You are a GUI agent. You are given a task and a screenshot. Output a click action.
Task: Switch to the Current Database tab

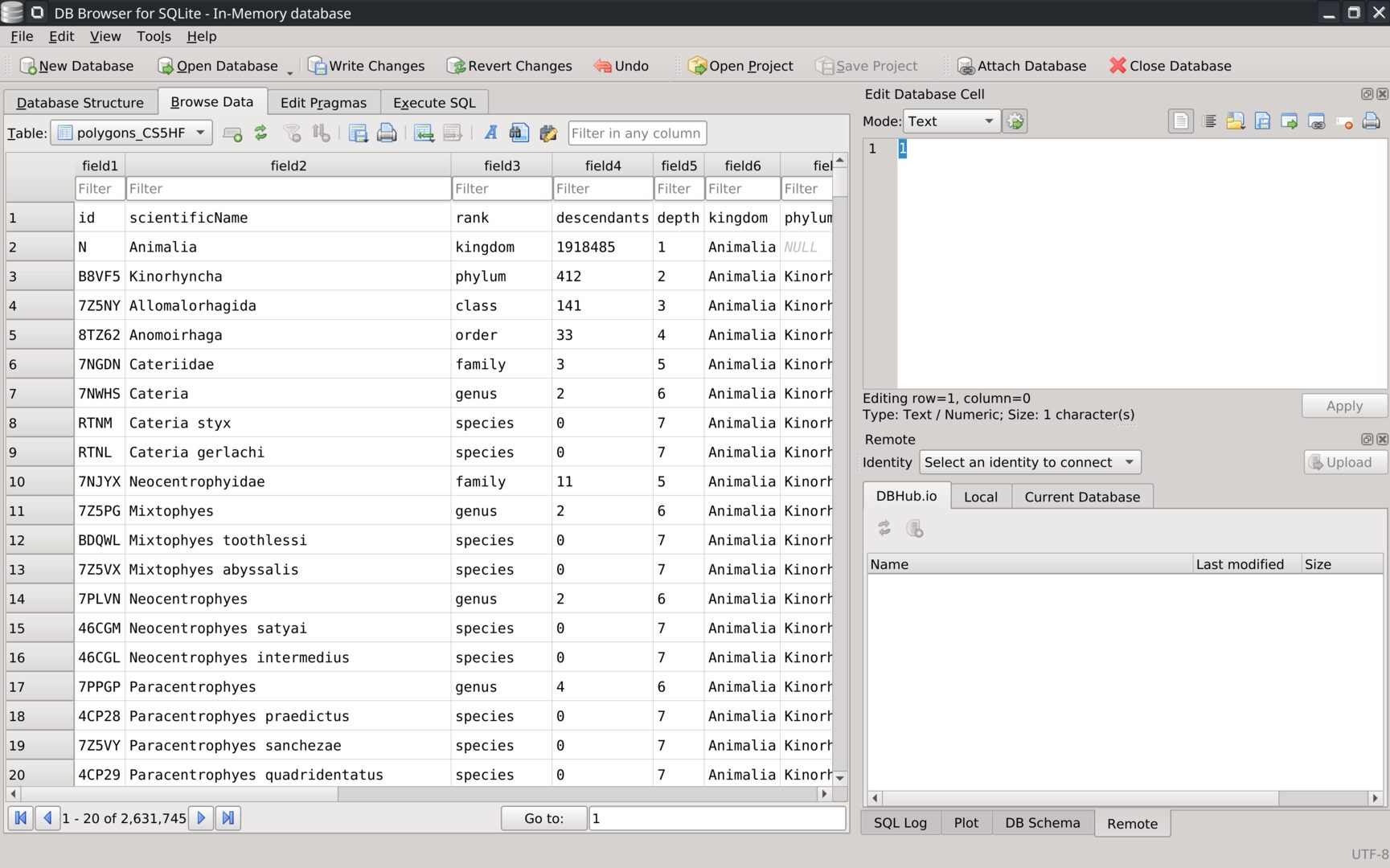[x=1082, y=497]
